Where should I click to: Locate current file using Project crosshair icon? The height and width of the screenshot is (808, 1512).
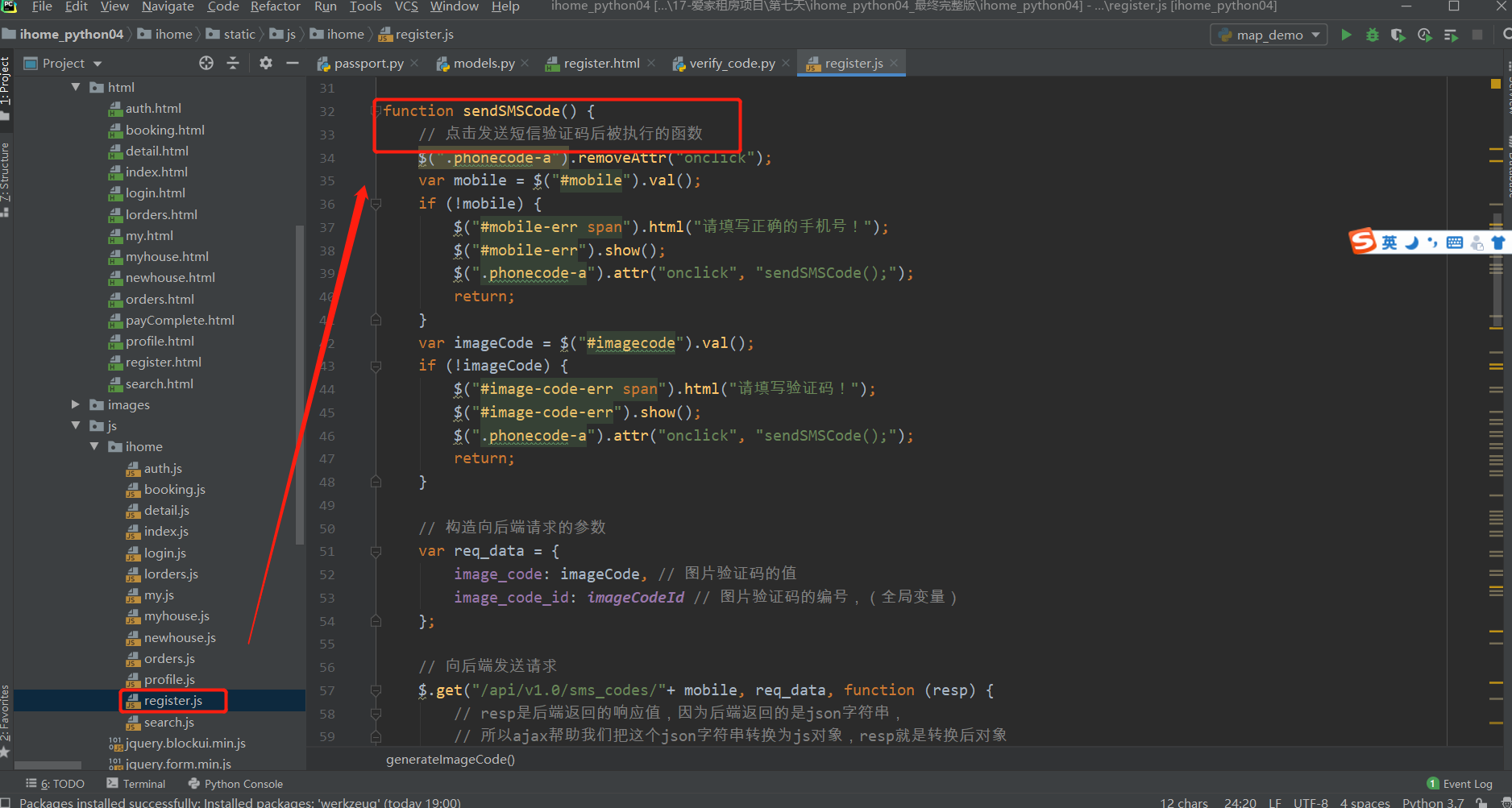click(x=206, y=63)
